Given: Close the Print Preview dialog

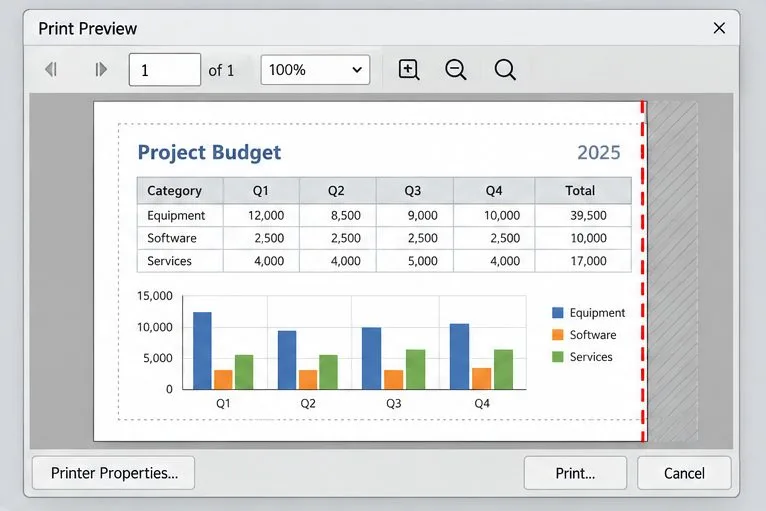Looking at the screenshot, I should coord(719,28).
